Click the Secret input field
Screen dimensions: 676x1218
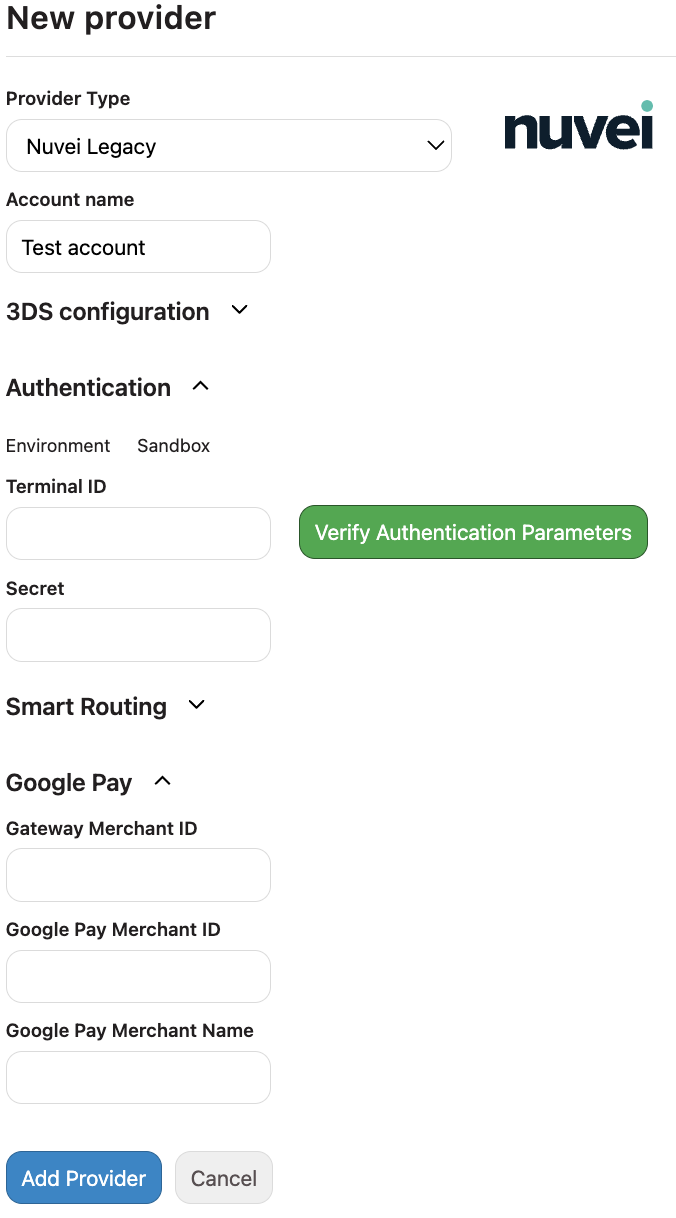[x=138, y=635]
